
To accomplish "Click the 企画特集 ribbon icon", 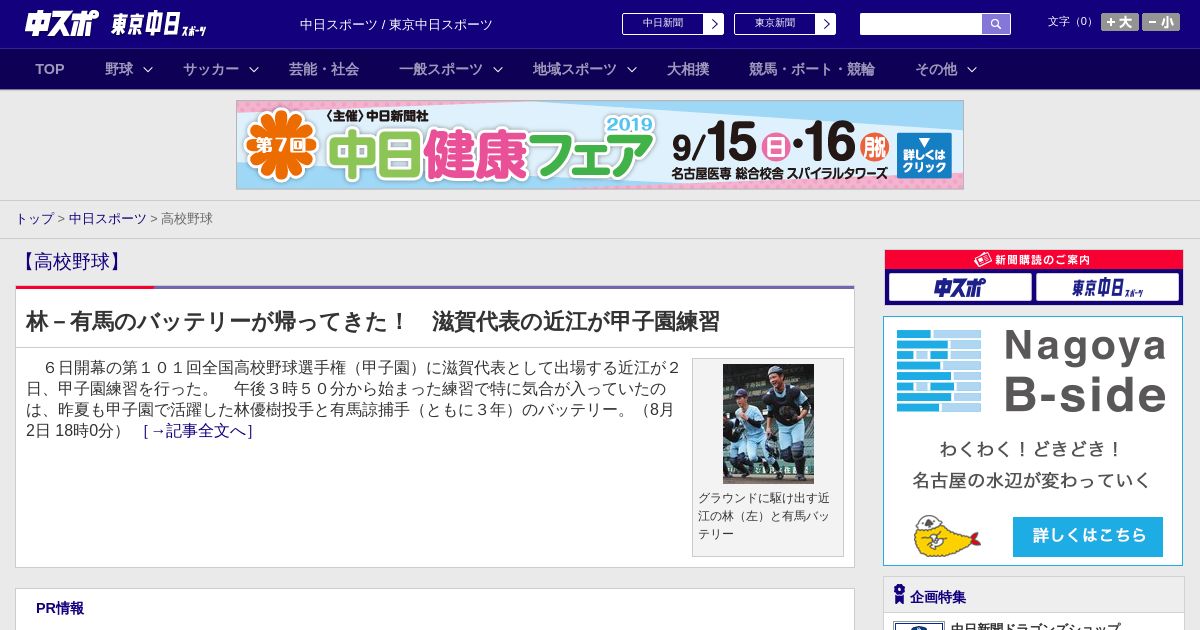I will (x=899, y=595).
